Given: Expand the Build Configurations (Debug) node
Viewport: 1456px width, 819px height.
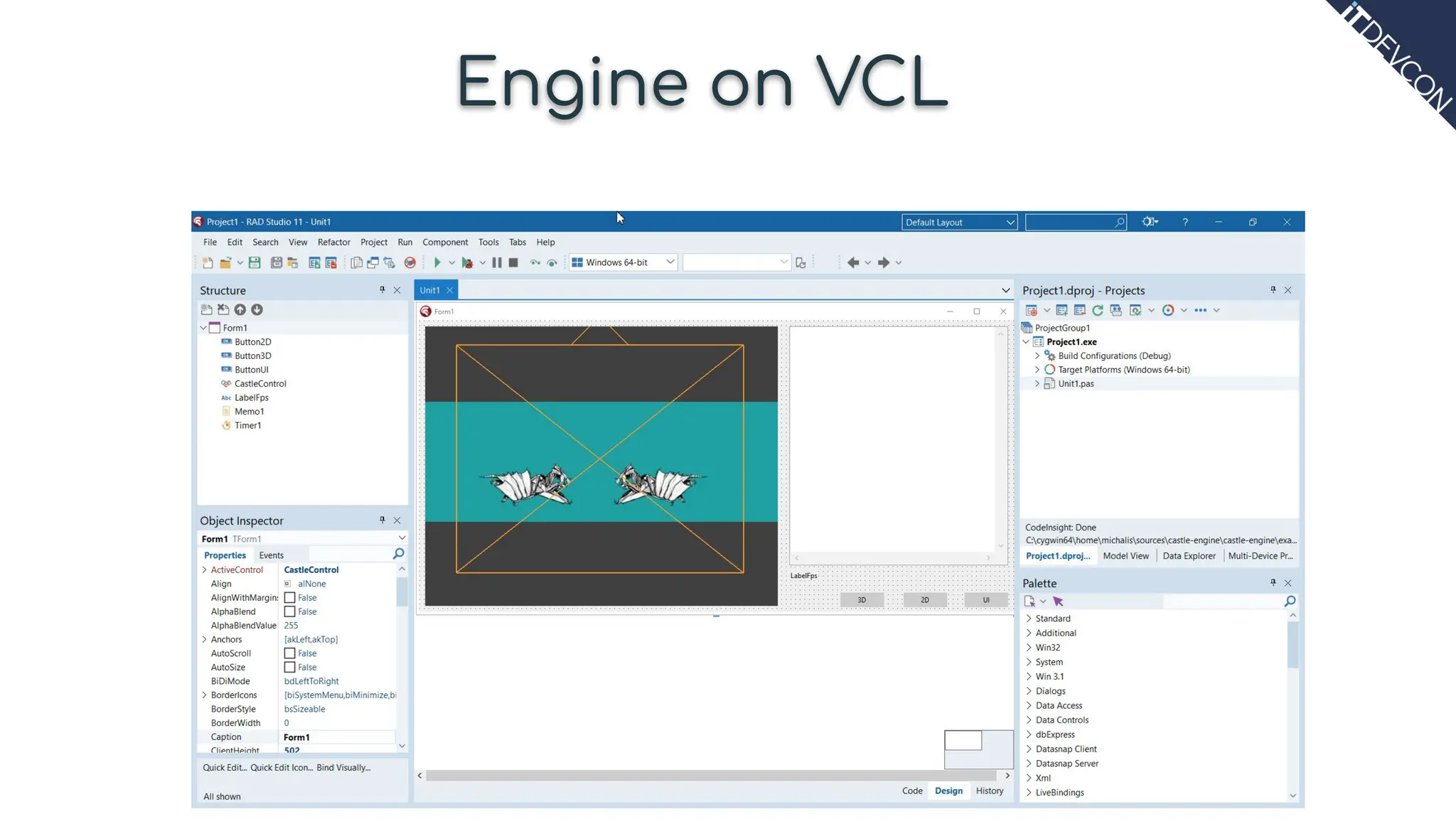Looking at the screenshot, I should pyautogui.click(x=1037, y=355).
